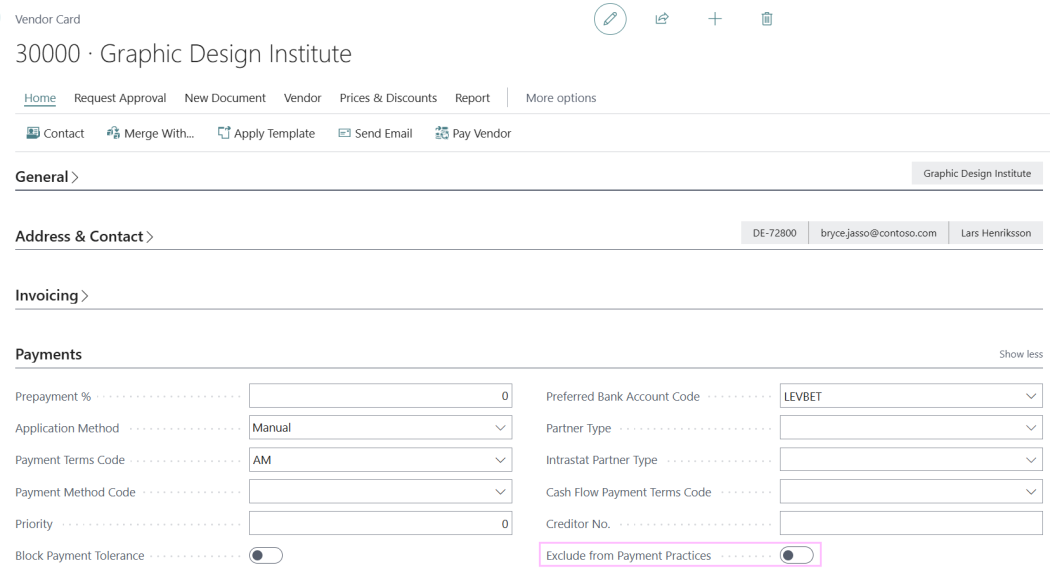Click the Send Email envelope icon
This screenshot has height=568, width=1050.
[x=344, y=133]
